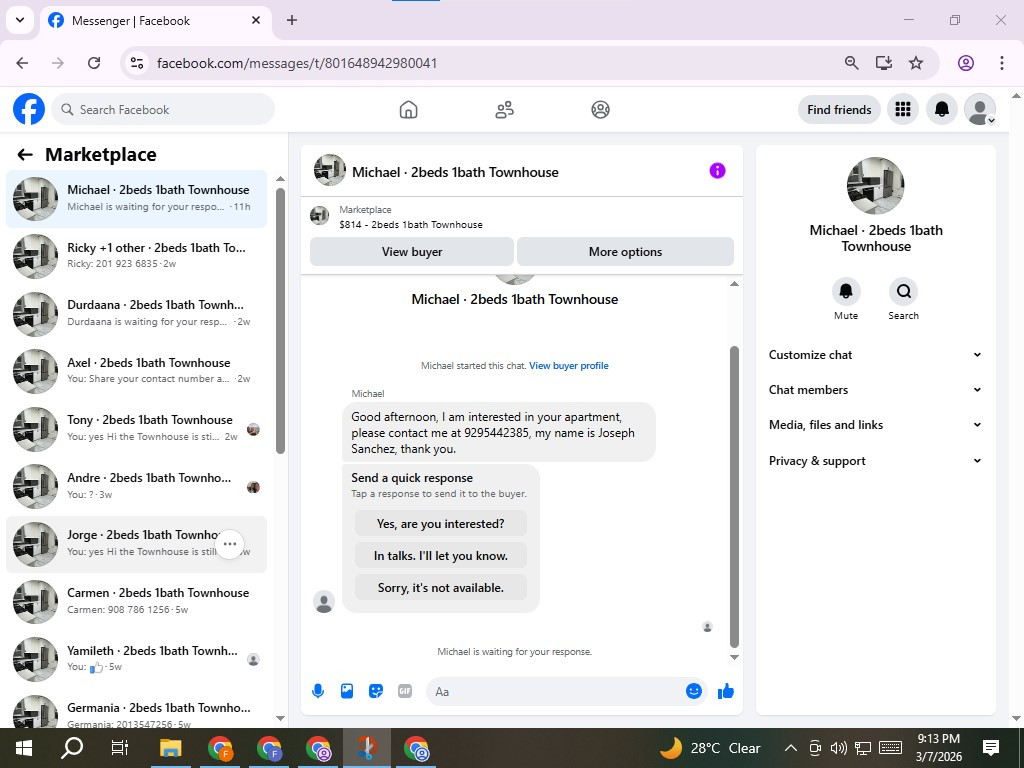Open Windows taskbar search

tap(72, 748)
